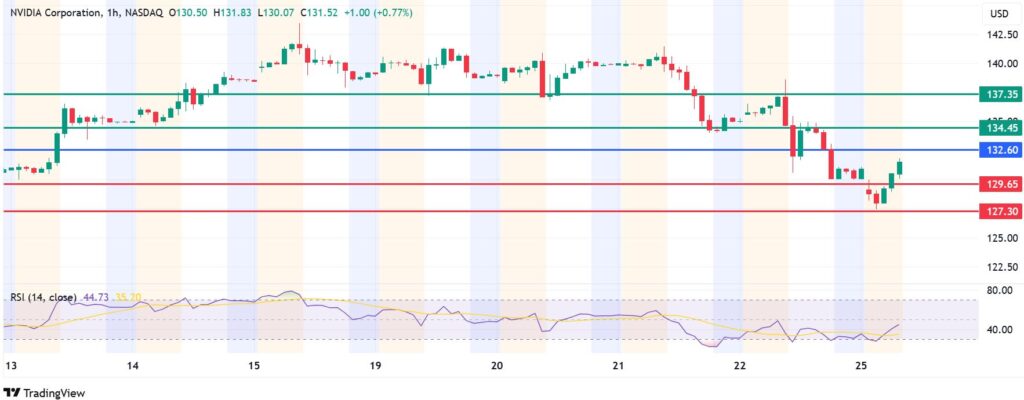Viewport: 1024px width, 400px height.
Task: Select date 19 on the time axis
Action: 375,367
